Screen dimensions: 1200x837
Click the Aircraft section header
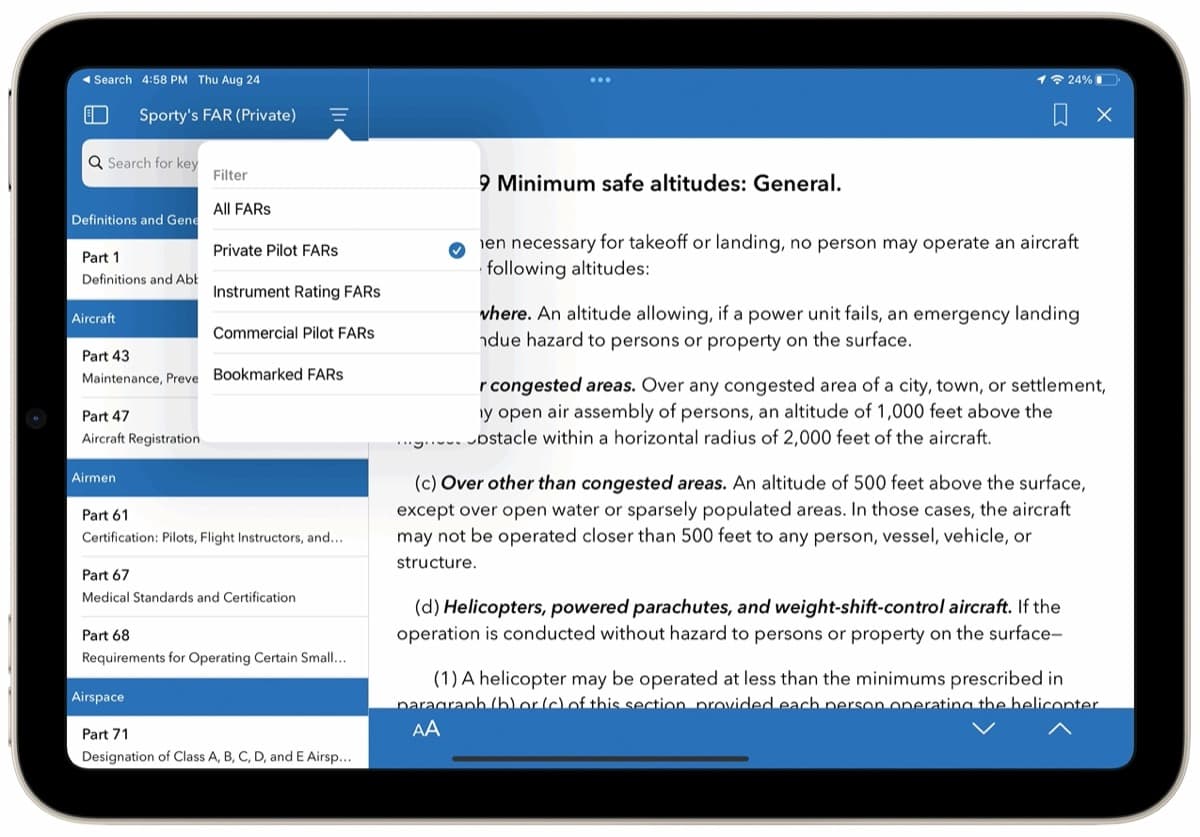[133, 318]
